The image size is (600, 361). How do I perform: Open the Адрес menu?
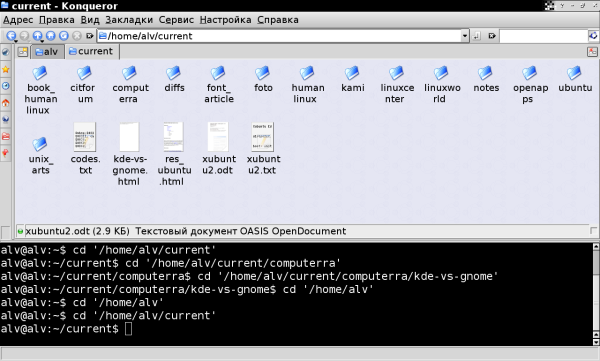tap(18, 20)
